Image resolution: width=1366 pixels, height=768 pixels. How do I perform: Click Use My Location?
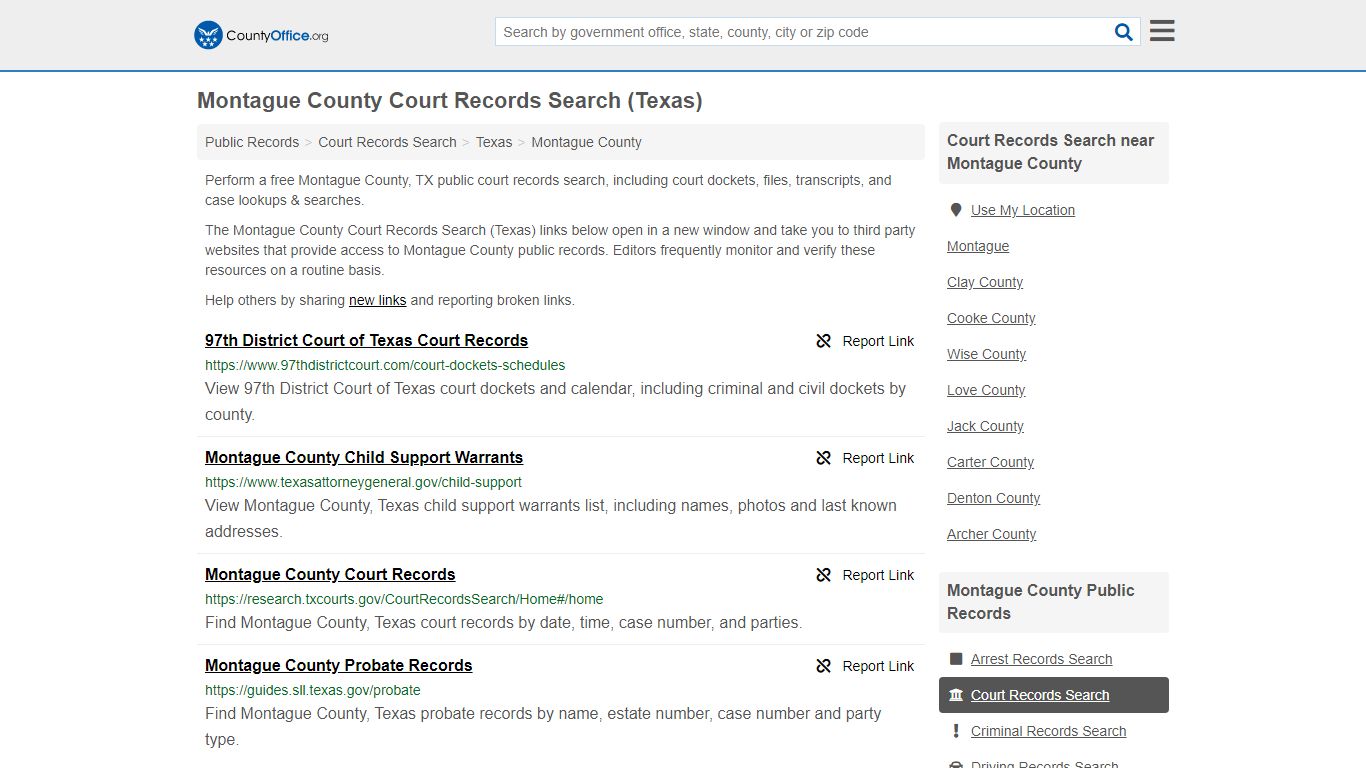(1023, 210)
